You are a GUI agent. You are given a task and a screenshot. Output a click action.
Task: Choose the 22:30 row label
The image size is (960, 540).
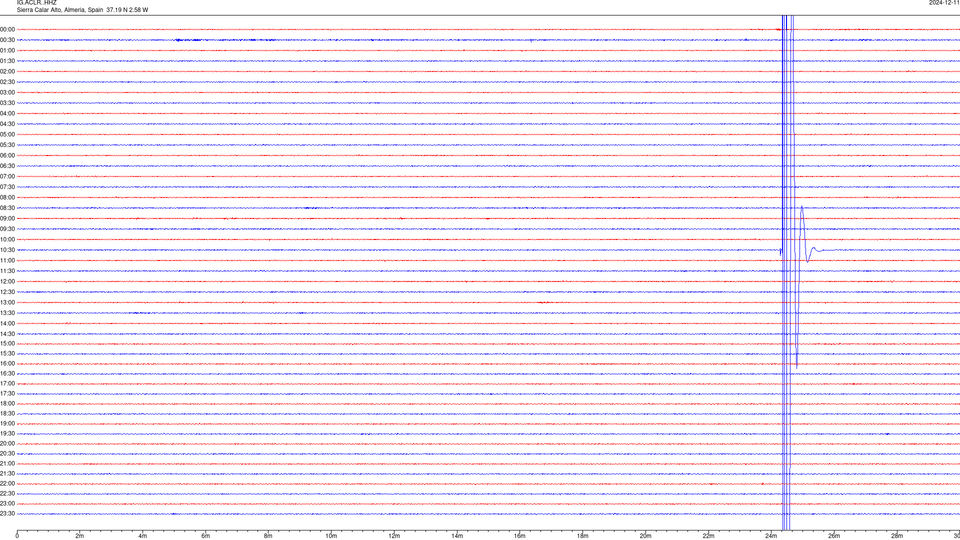[x=7, y=493]
